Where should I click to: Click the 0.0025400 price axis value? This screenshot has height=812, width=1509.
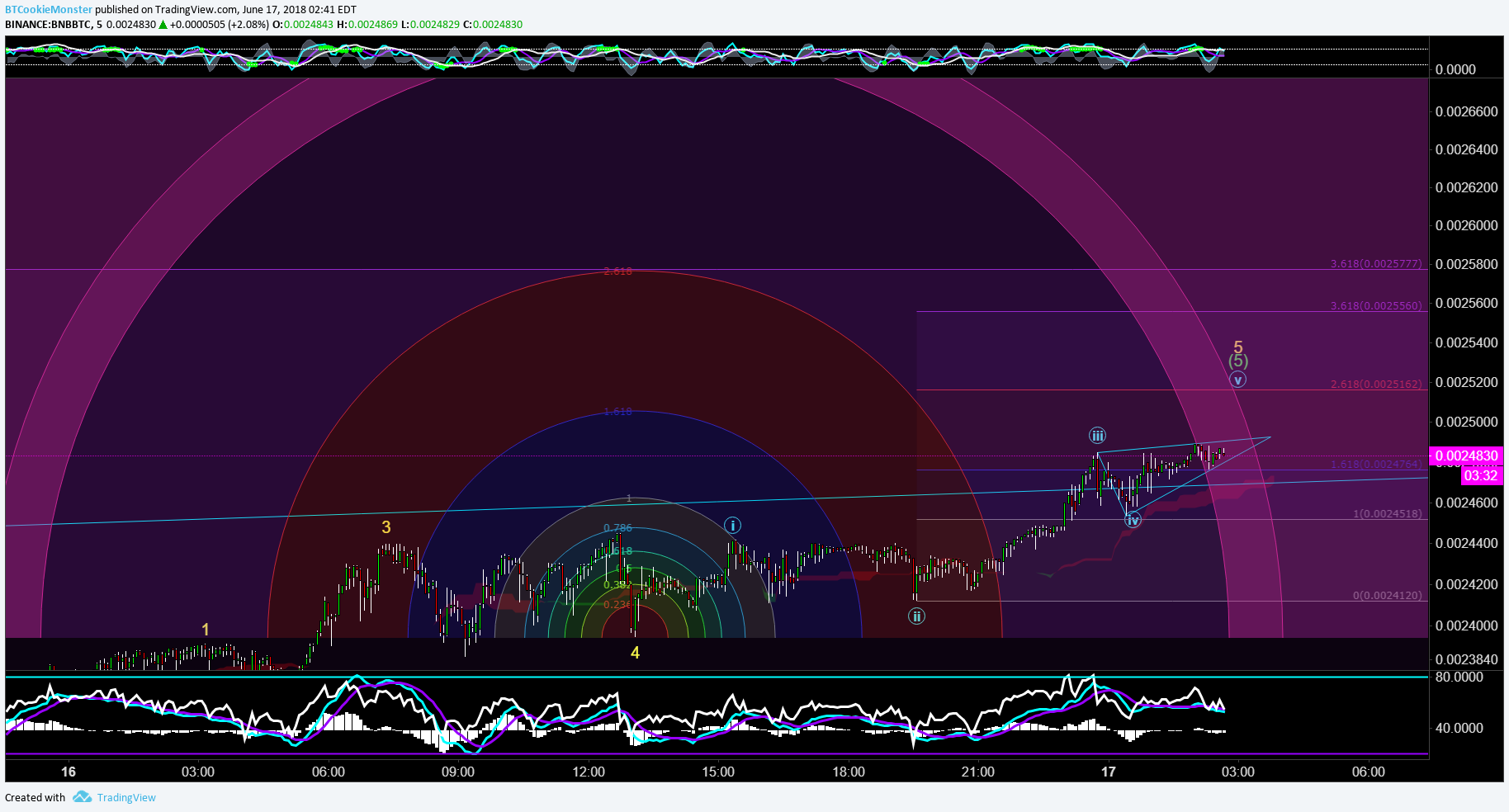point(1466,342)
